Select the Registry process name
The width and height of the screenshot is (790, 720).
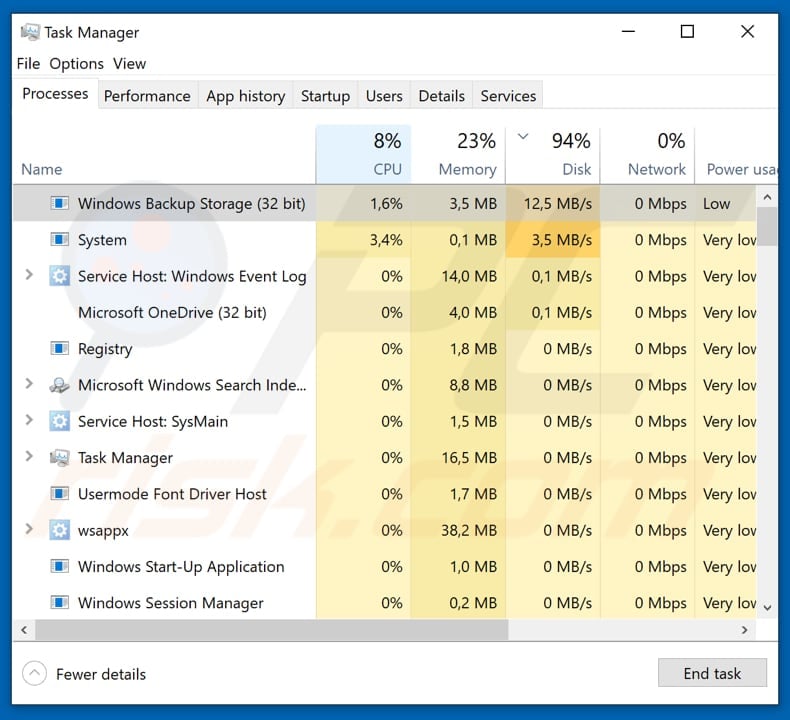[105, 349]
